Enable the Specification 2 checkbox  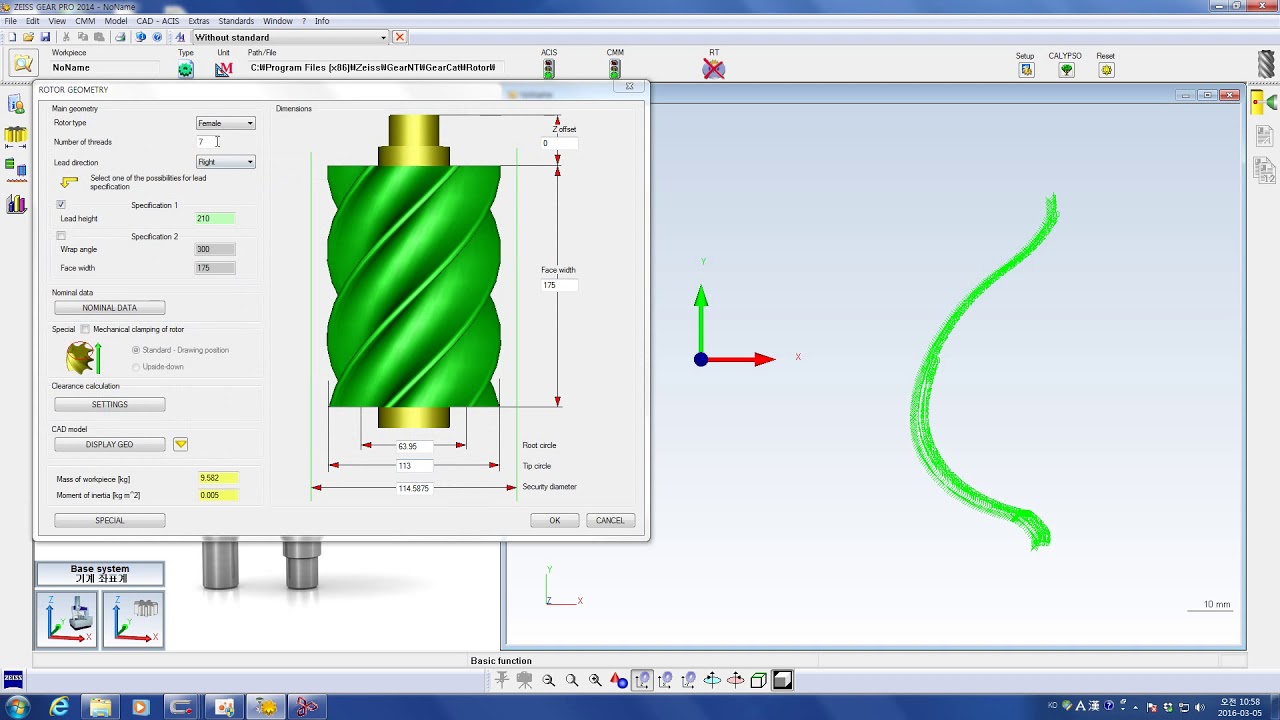[61, 236]
